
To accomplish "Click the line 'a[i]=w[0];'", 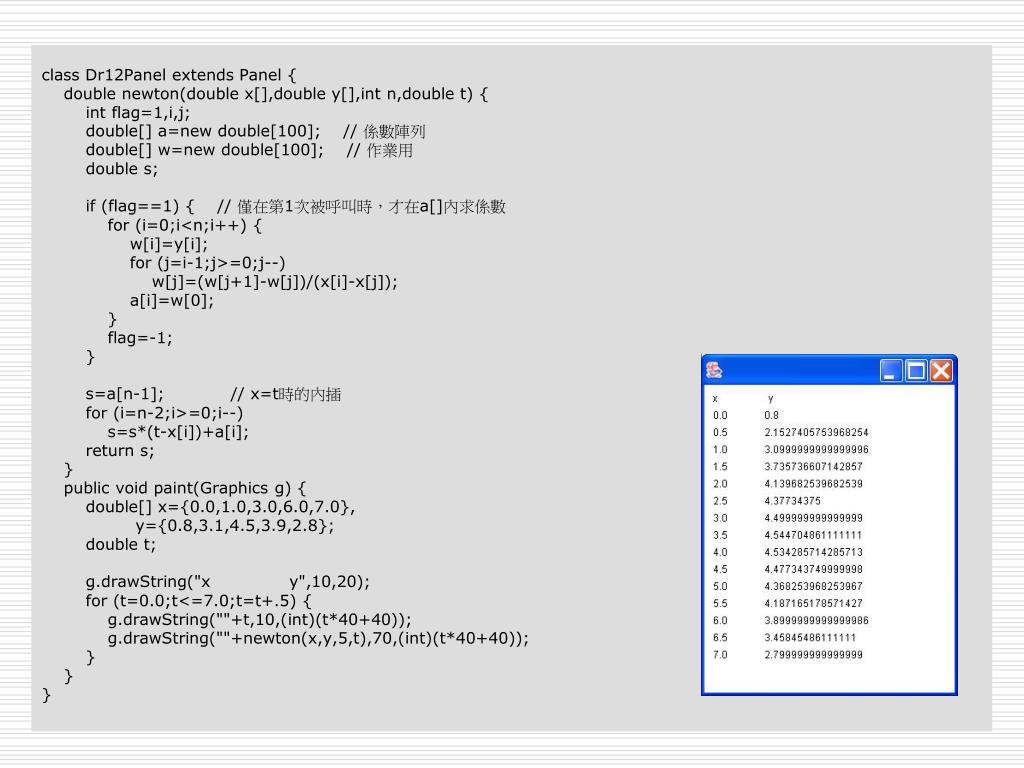I will click(172, 301).
